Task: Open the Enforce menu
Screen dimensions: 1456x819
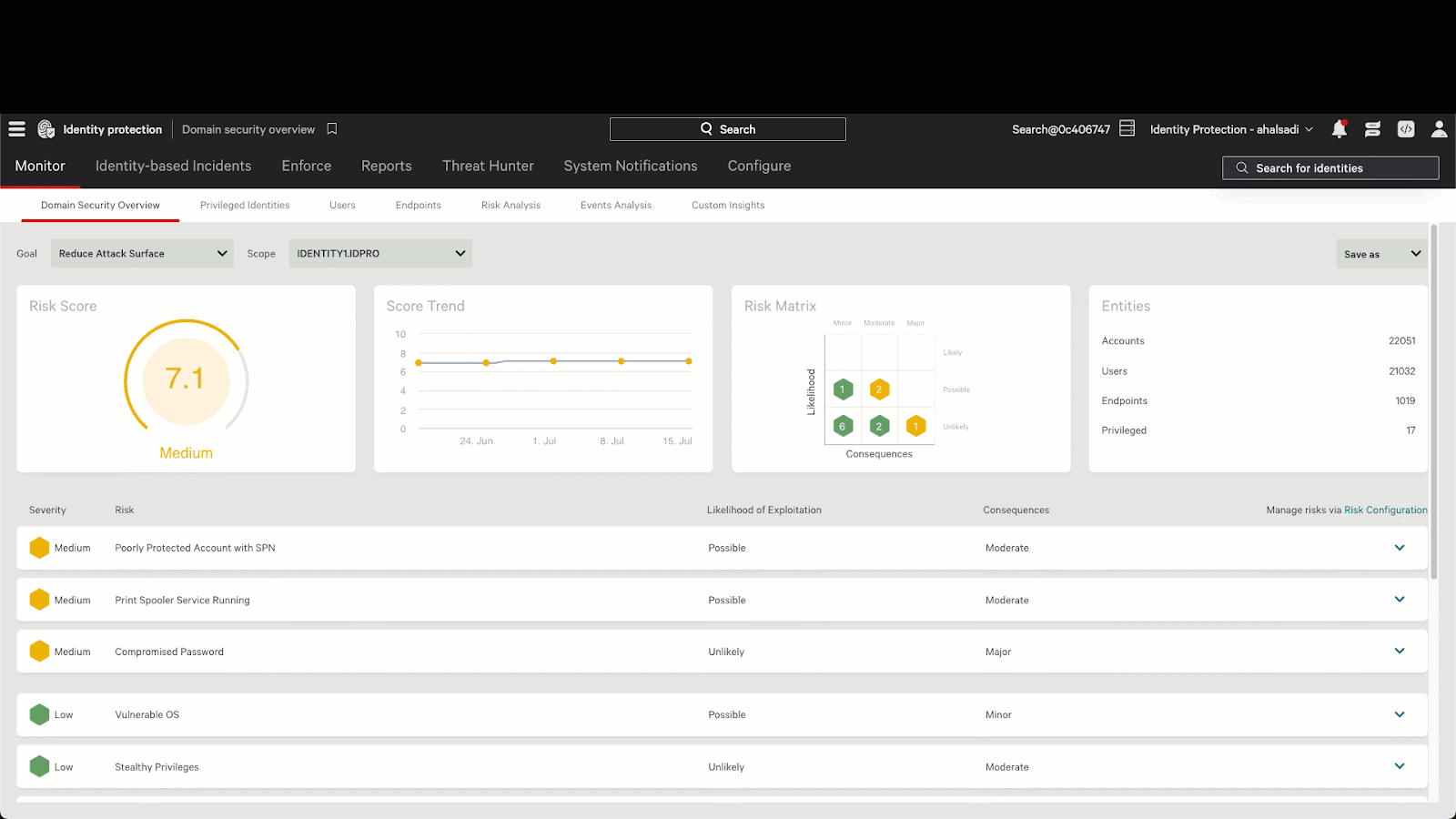Action: 307,166
